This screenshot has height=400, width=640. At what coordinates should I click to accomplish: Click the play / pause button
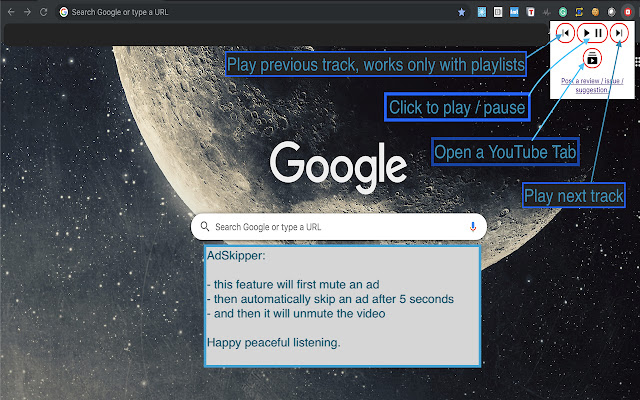tap(592, 33)
